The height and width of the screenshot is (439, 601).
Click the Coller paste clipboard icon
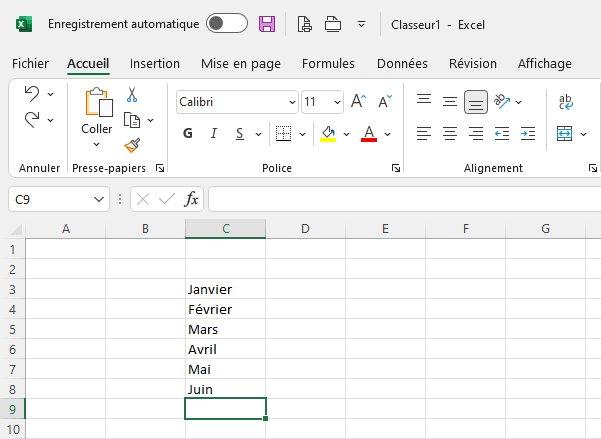pos(99,102)
